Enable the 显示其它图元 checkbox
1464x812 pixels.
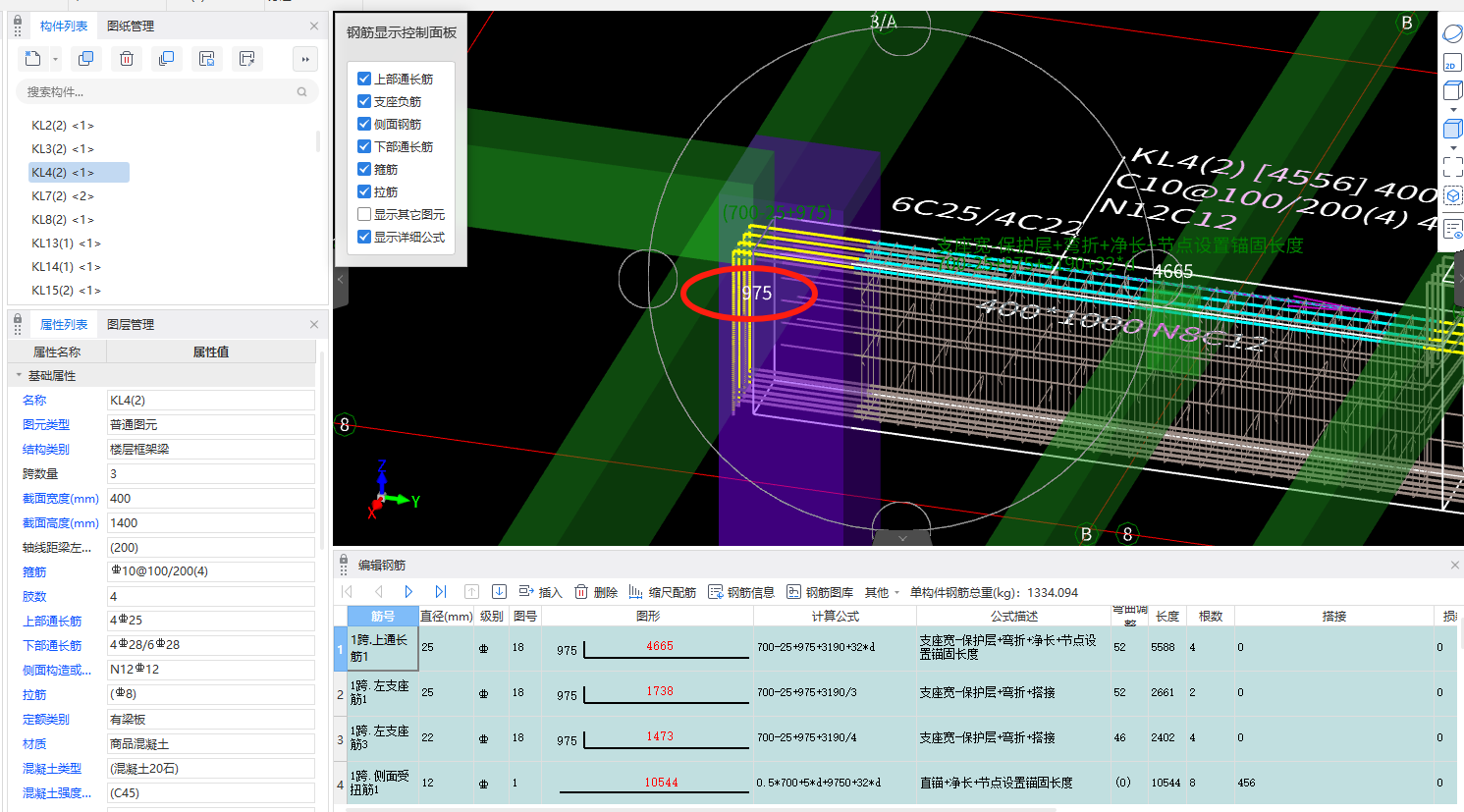[x=364, y=214]
